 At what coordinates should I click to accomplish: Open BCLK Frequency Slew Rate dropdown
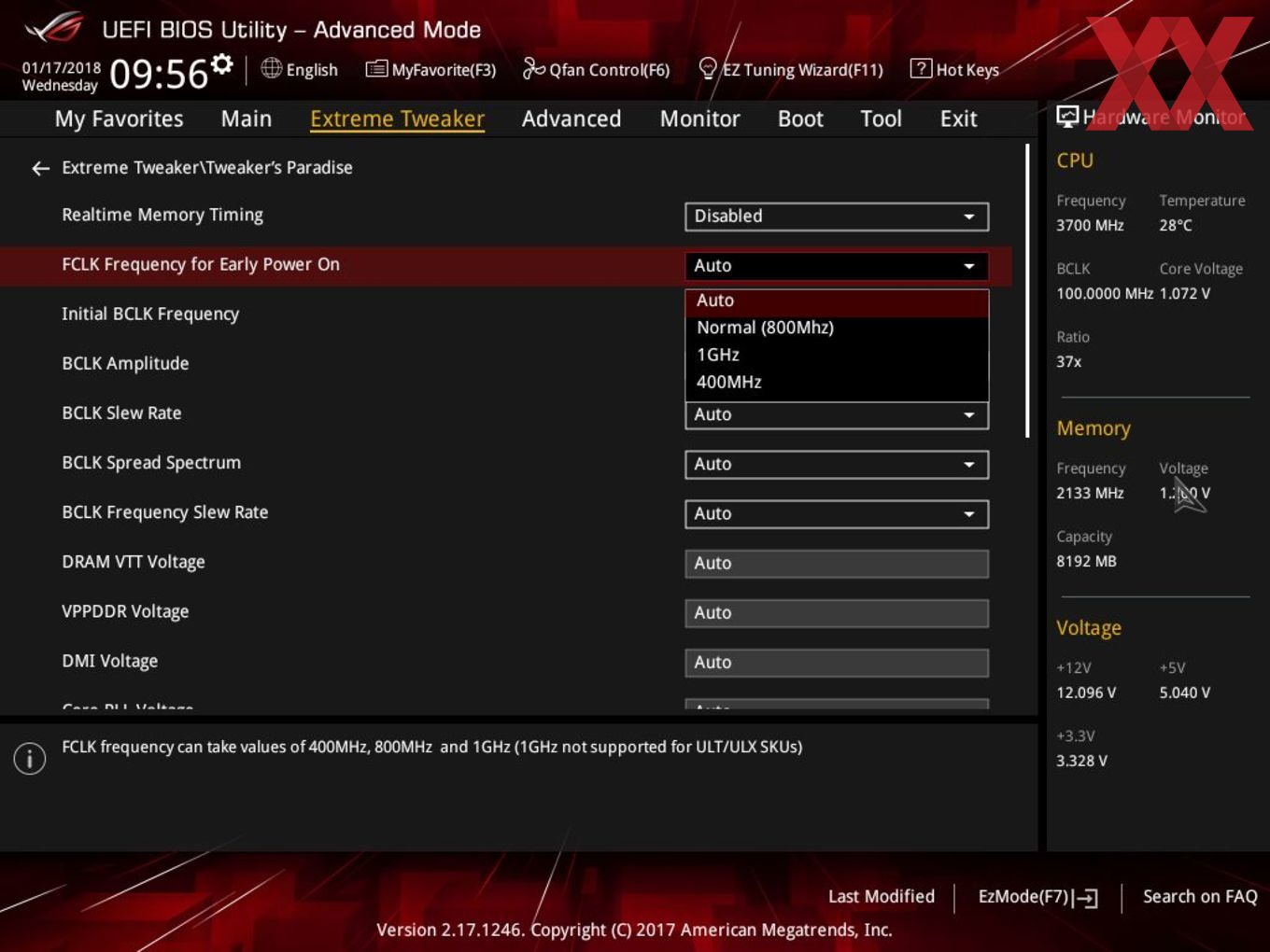(837, 513)
